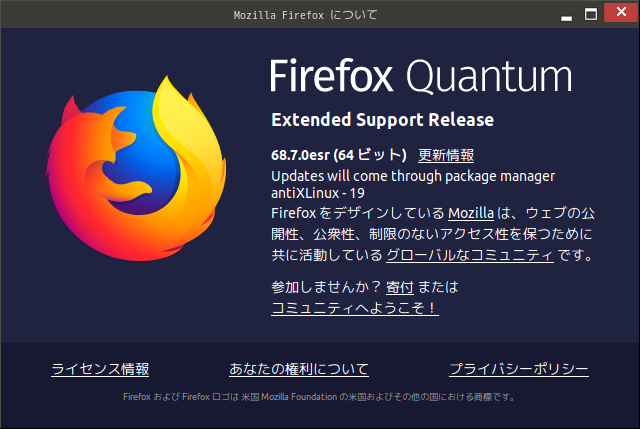
Task: Click the Extended Support Release heading
Action: [x=382, y=120]
